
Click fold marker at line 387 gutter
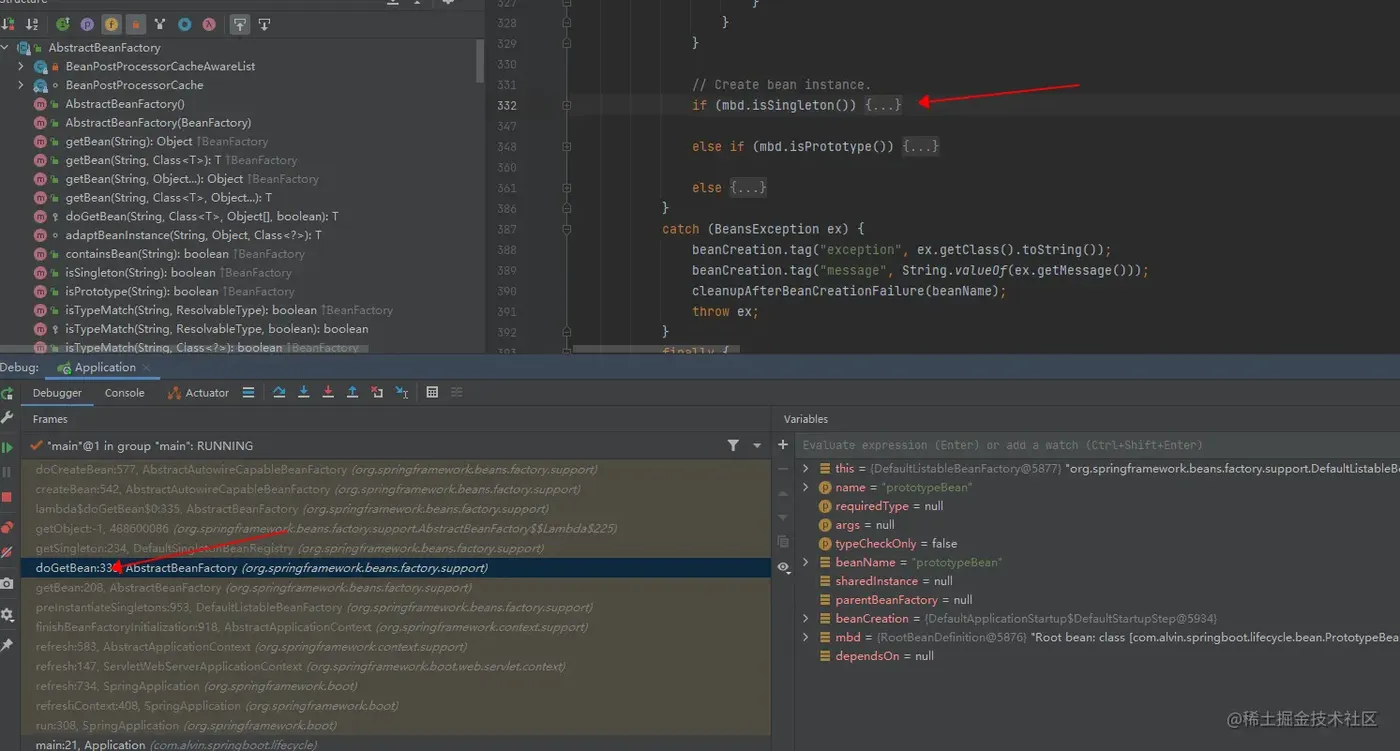click(567, 229)
